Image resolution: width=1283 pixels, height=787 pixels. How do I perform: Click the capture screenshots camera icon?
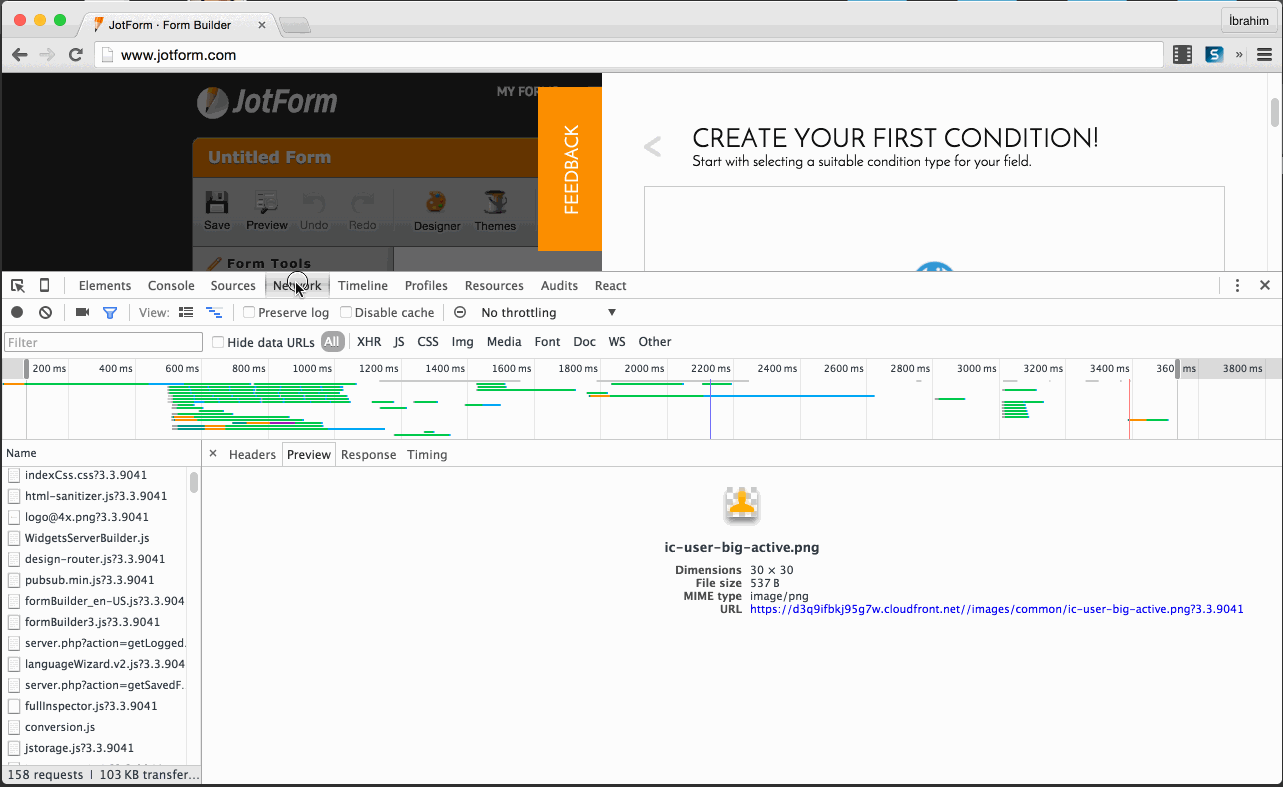[x=82, y=313]
